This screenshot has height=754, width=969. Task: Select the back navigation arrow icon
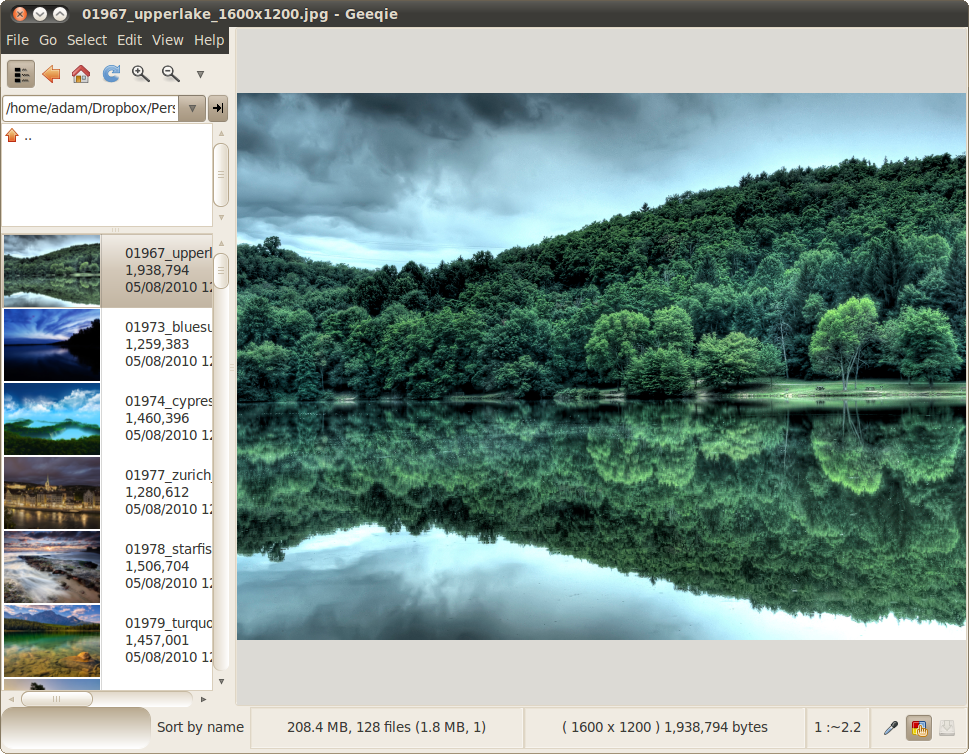pos(51,73)
